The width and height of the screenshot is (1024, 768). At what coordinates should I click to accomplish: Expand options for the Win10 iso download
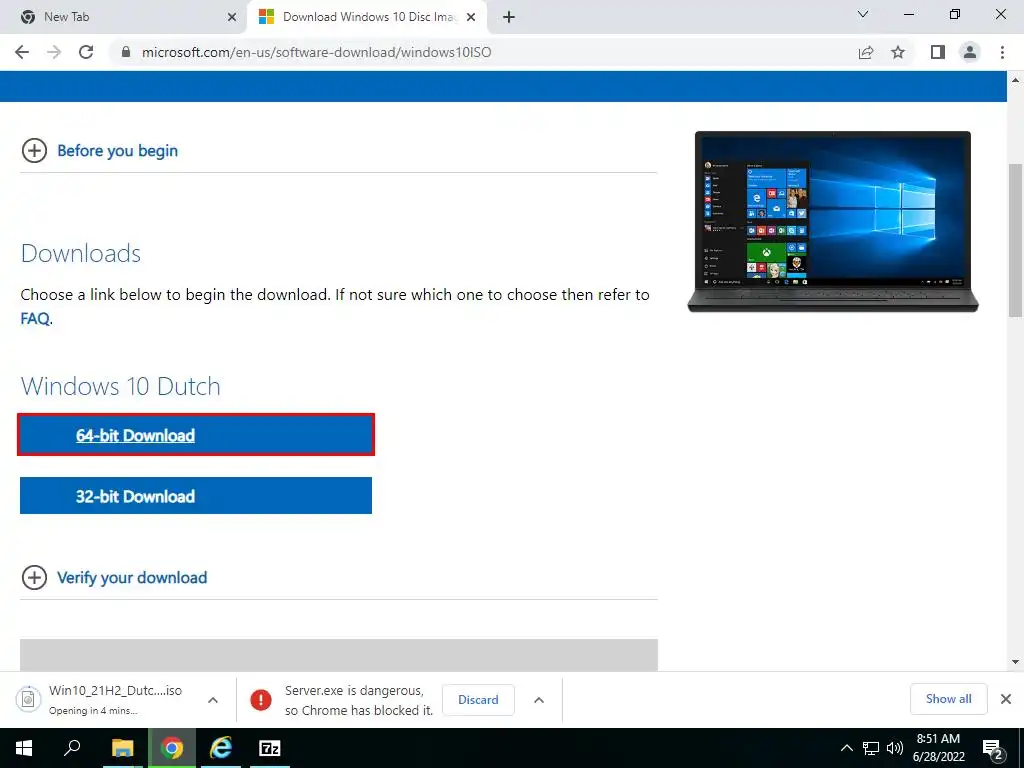tap(213, 700)
